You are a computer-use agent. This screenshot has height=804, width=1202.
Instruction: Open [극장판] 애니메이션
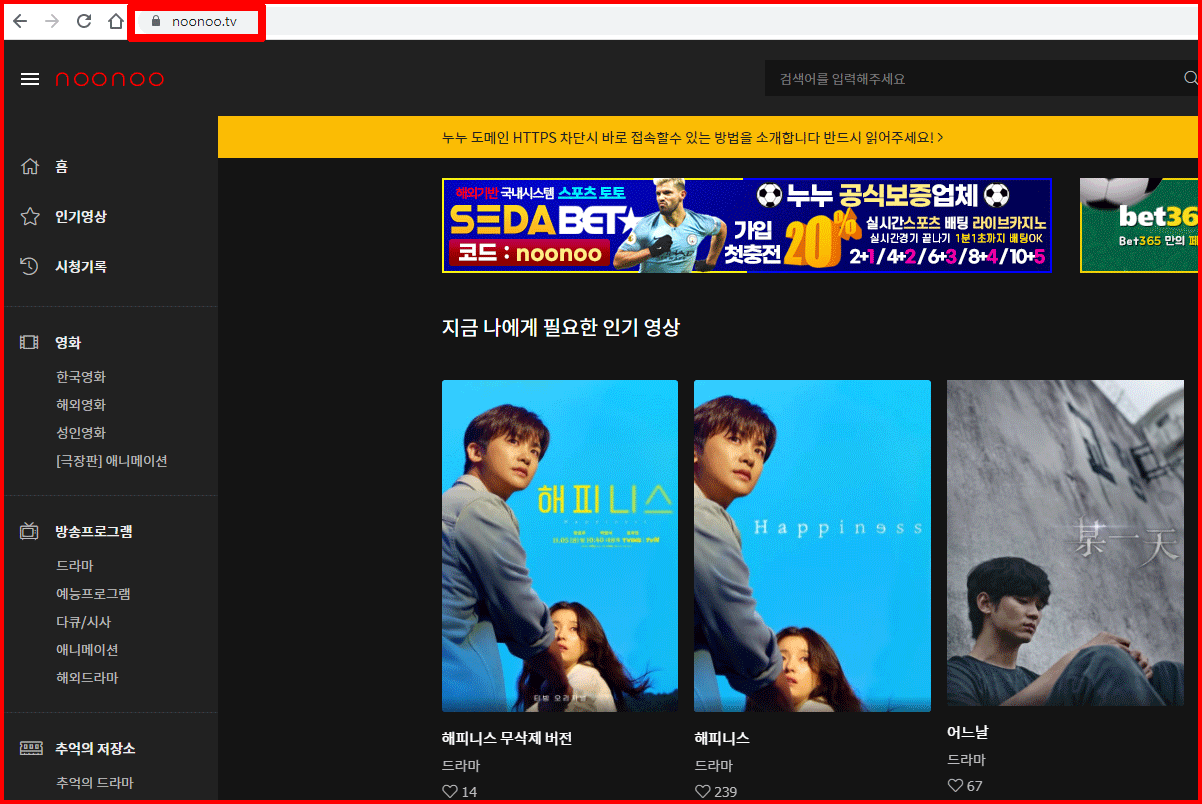[x=112, y=461]
